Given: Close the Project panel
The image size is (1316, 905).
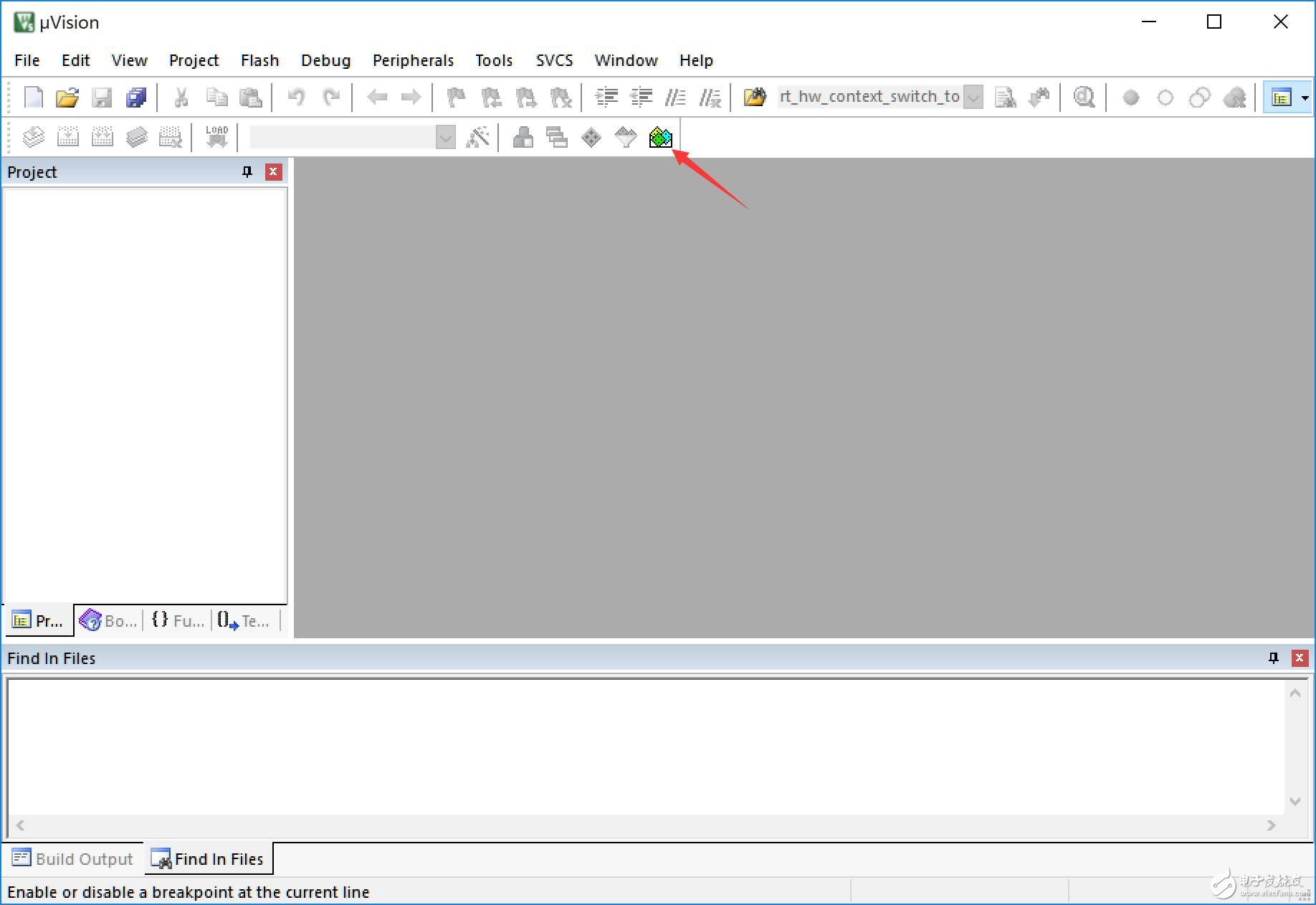Looking at the screenshot, I should pos(273,172).
